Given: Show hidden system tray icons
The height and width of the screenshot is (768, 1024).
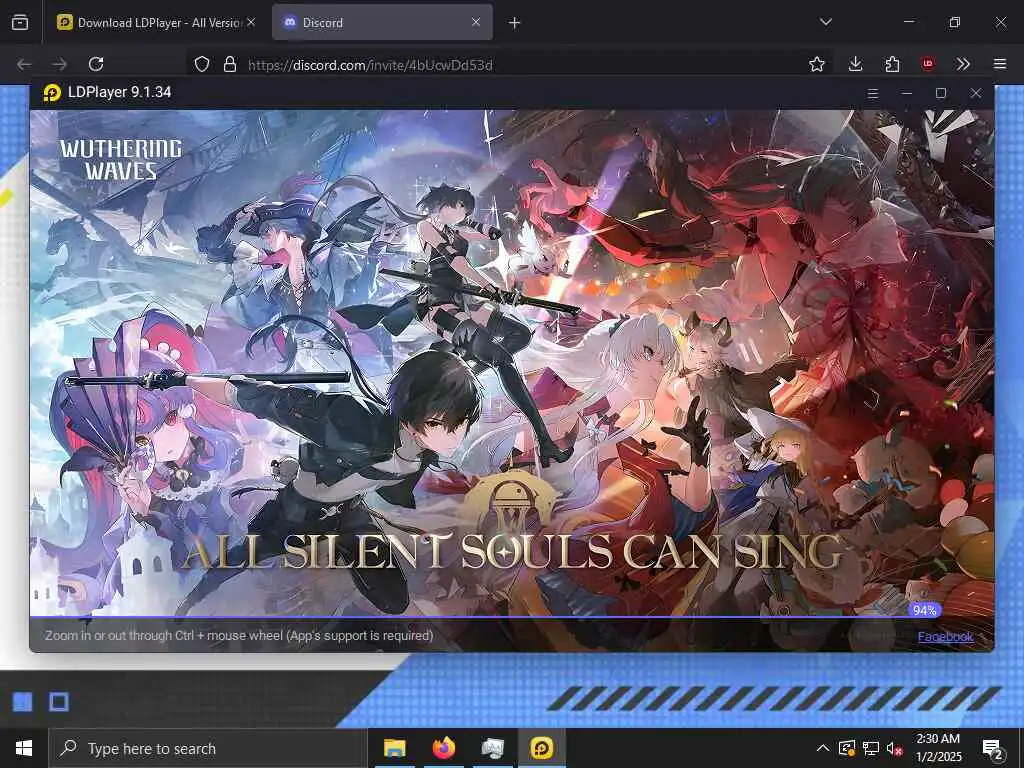Looking at the screenshot, I should (x=823, y=748).
